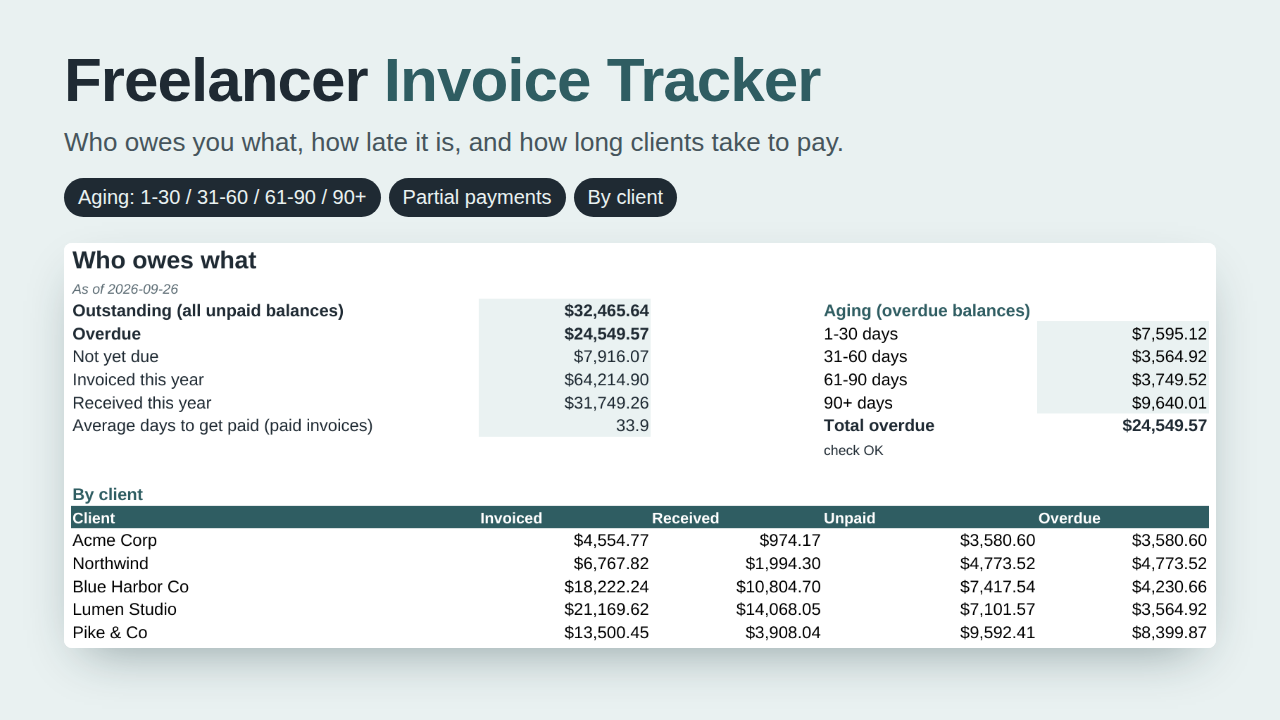Click Pike & Co overdue amount $8,399.87

coord(1169,633)
